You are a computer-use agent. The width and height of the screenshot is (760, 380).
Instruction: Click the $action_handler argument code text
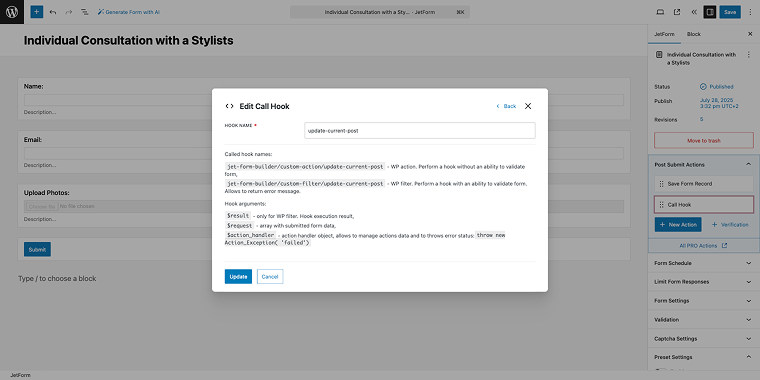click(x=251, y=235)
